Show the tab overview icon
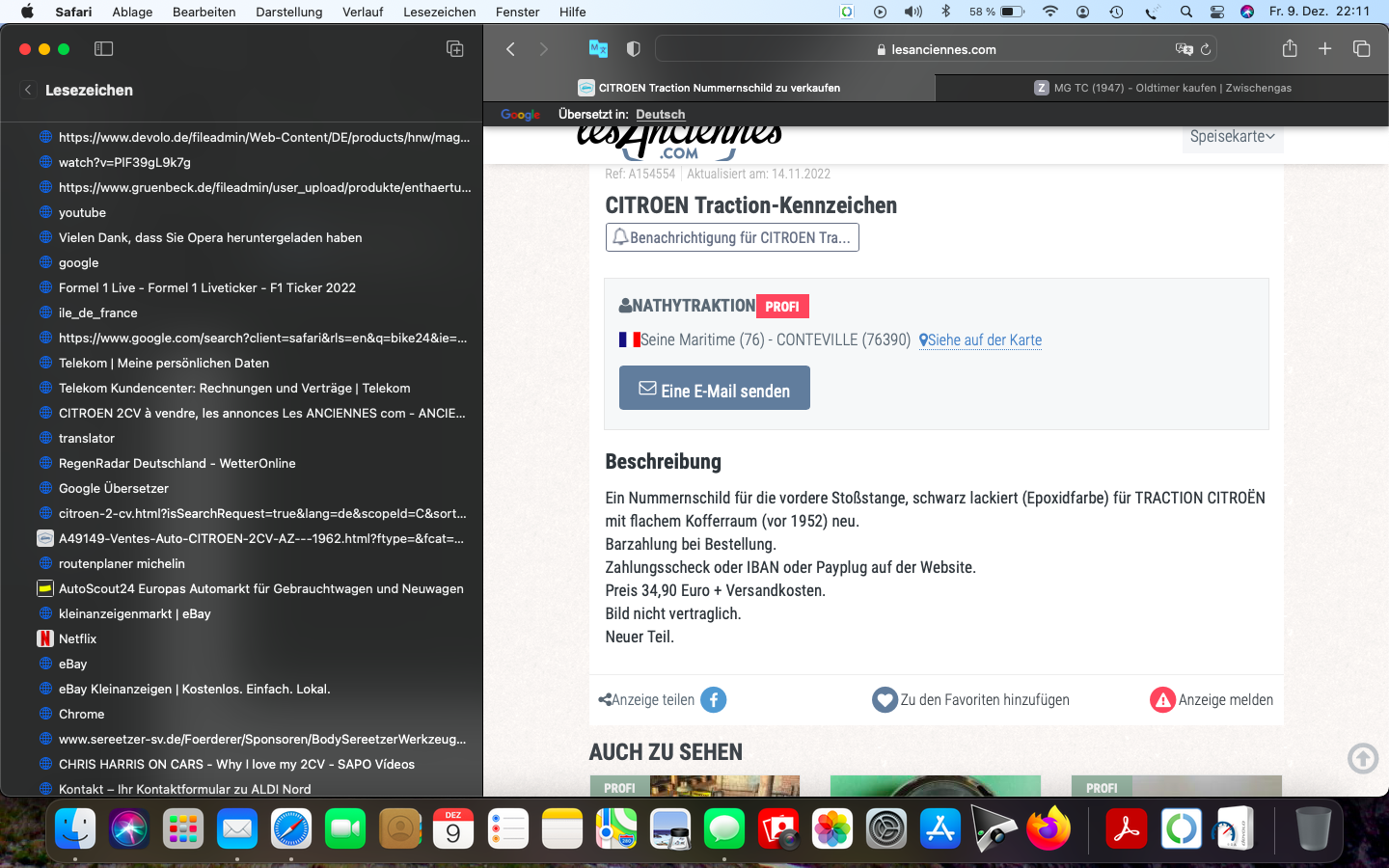Viewport: 1389px width, 868px height. [x=1361, y=49]
